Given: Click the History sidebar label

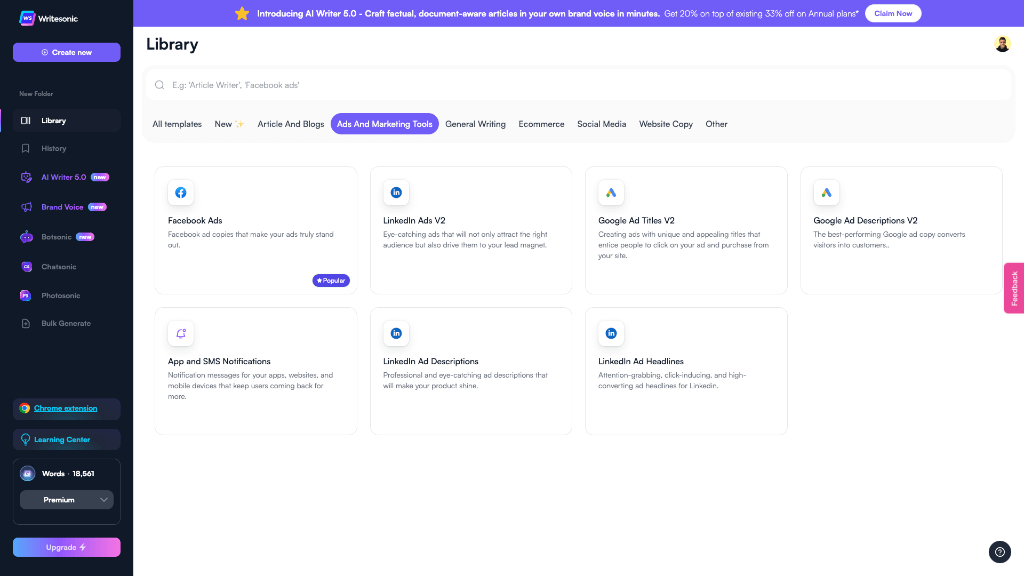Looking at the screenshot, I should (x=54, y=149).
